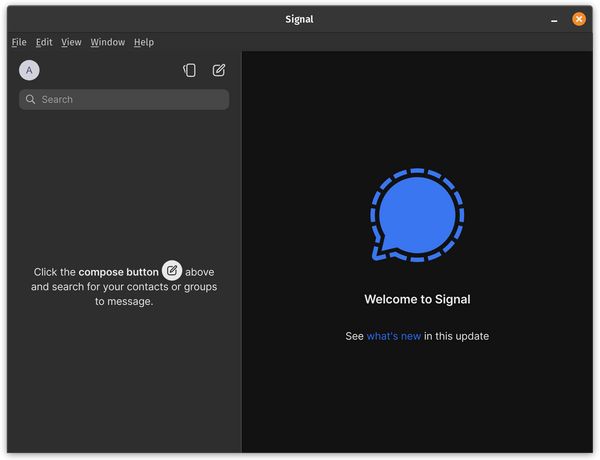Expand the View menu
The image size is (600, 460).
(71, 42)
